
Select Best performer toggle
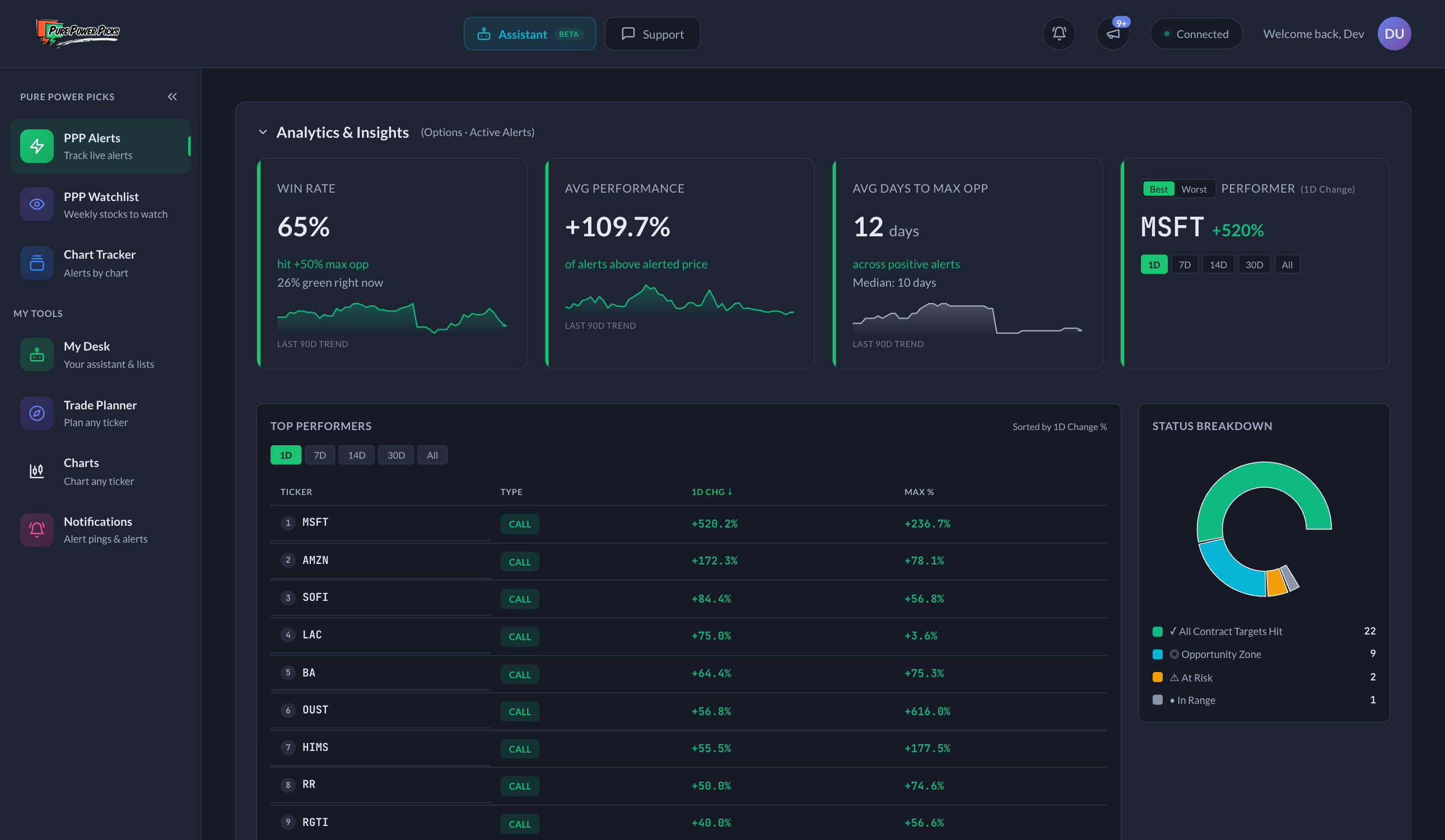pyautogui.click(x=1158, y=189)
